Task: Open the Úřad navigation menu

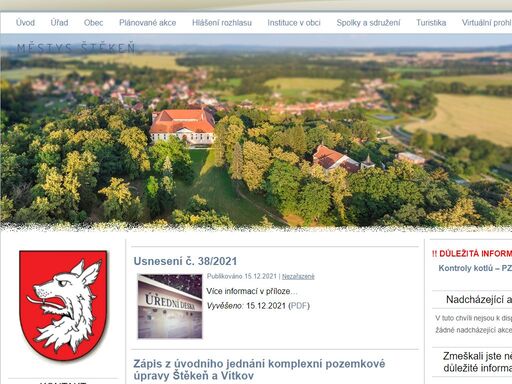Action: coord(59,23)
